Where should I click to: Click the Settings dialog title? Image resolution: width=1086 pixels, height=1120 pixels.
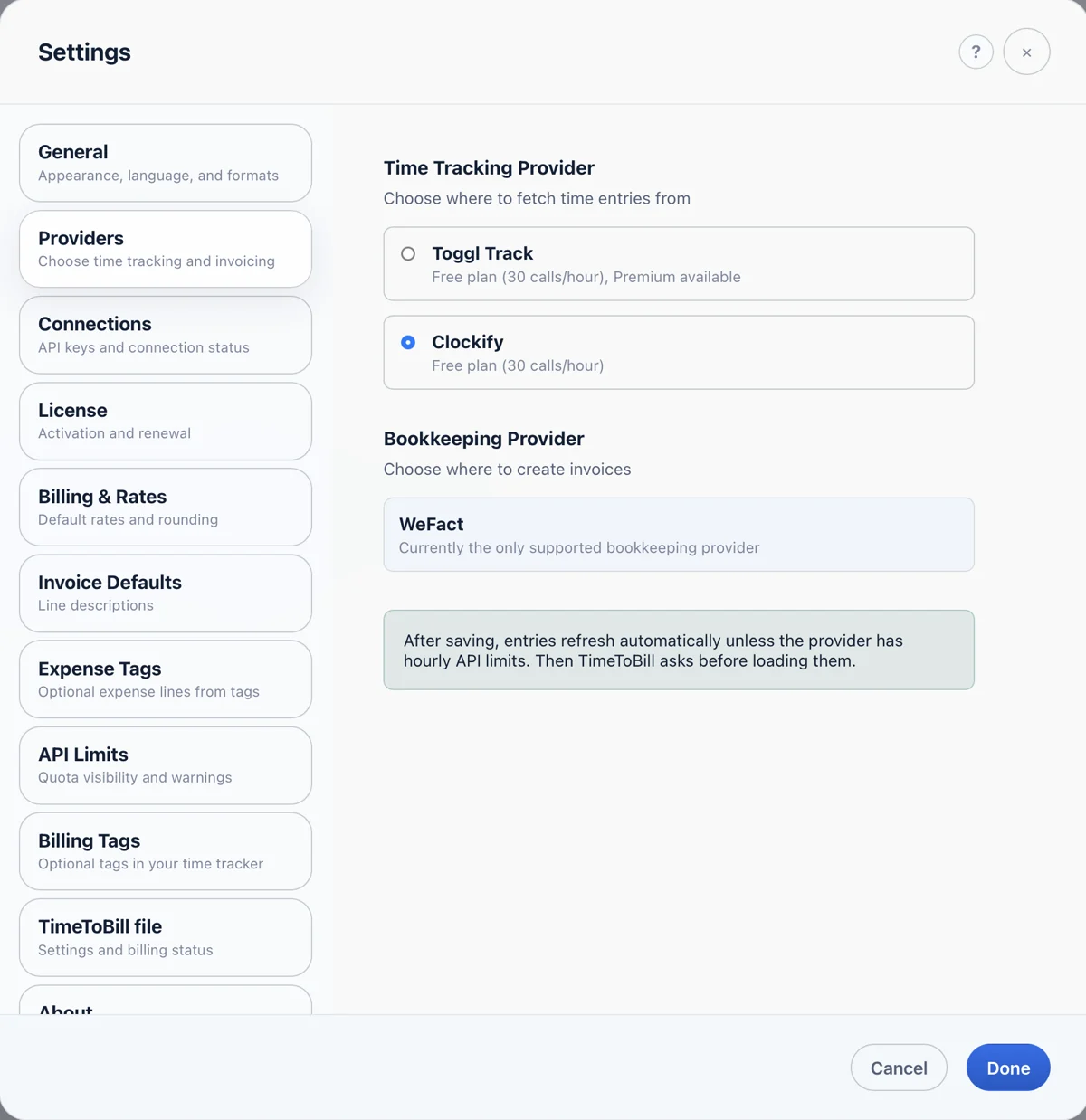coord(84,52)
